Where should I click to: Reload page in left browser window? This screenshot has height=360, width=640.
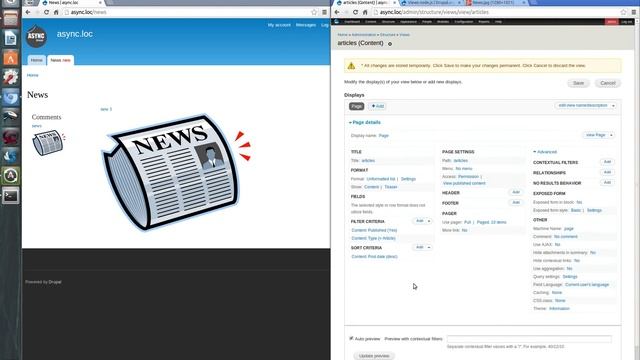47,12
